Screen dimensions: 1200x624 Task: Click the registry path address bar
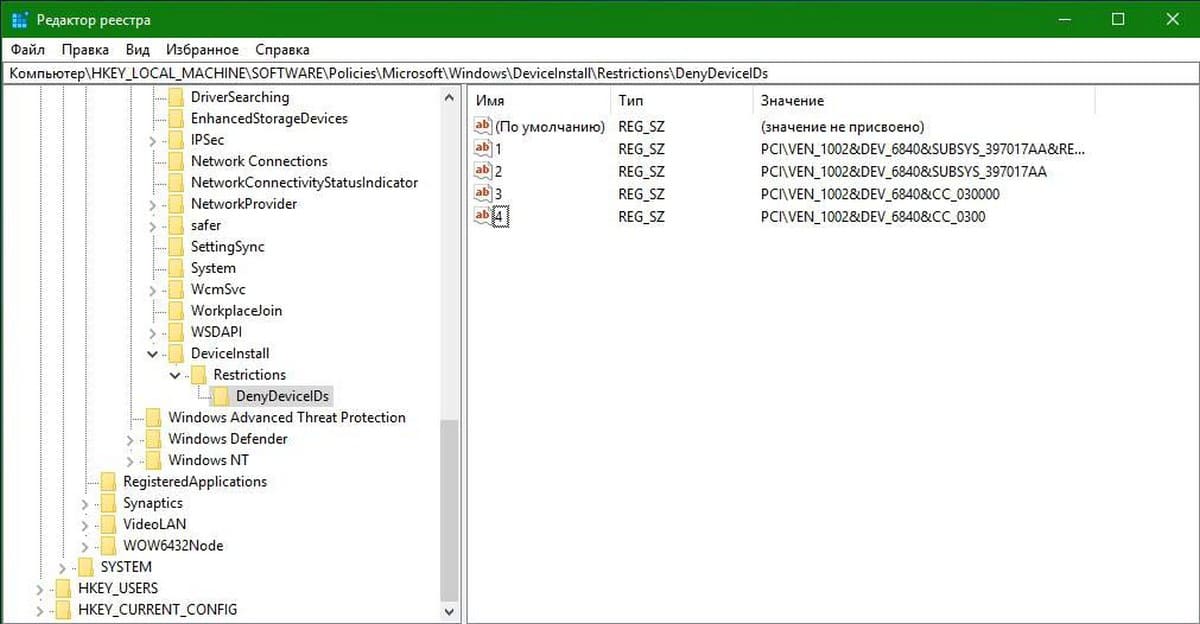600,73
